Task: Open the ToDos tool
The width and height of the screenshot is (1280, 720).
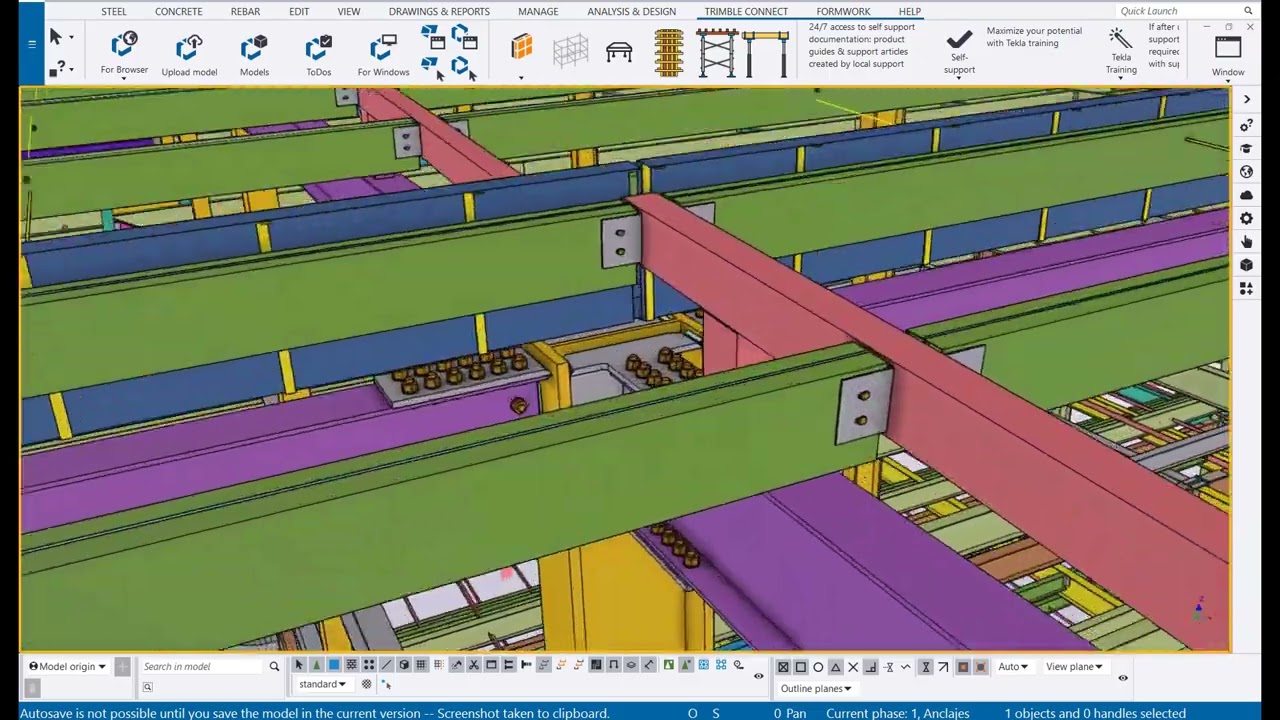Action: coord(318,54)
